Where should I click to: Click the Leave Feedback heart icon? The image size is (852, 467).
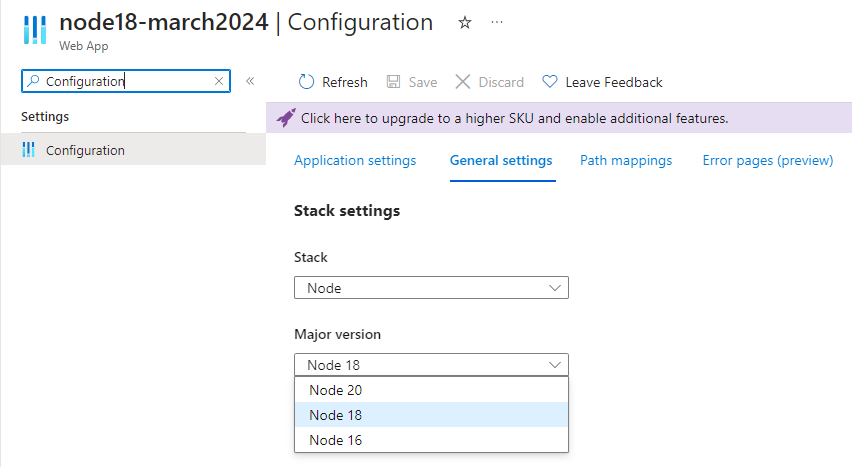point(550,82)
